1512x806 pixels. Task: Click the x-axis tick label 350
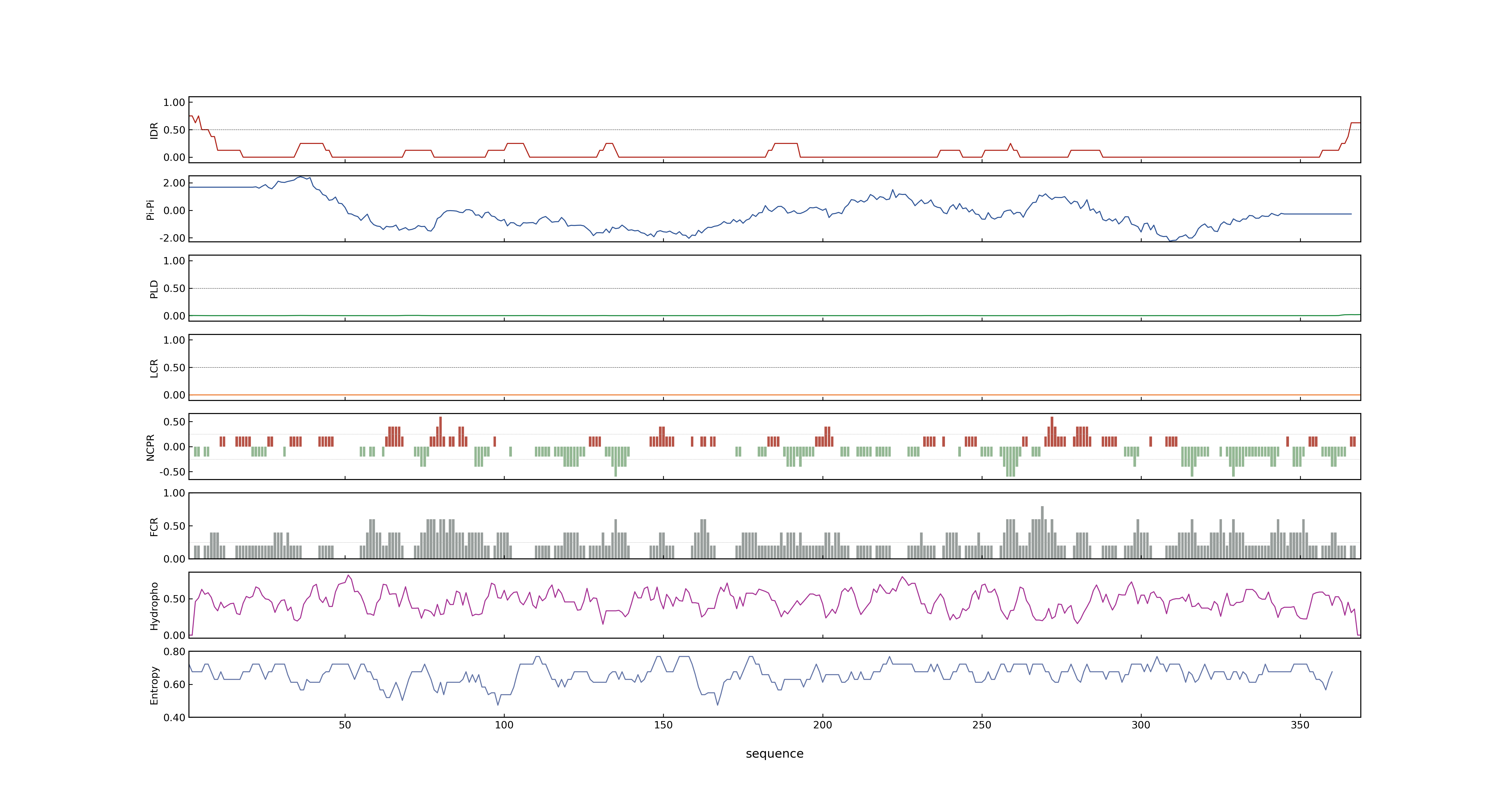(x=1300, y=725)
